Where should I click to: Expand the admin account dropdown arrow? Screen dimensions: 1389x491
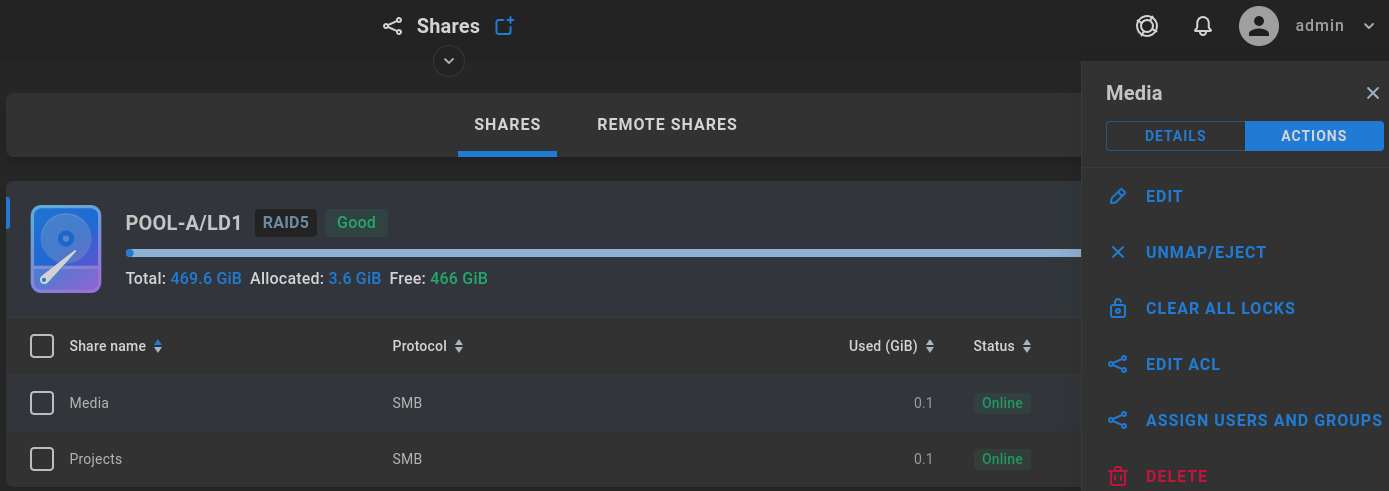(x=1369, y=26)
